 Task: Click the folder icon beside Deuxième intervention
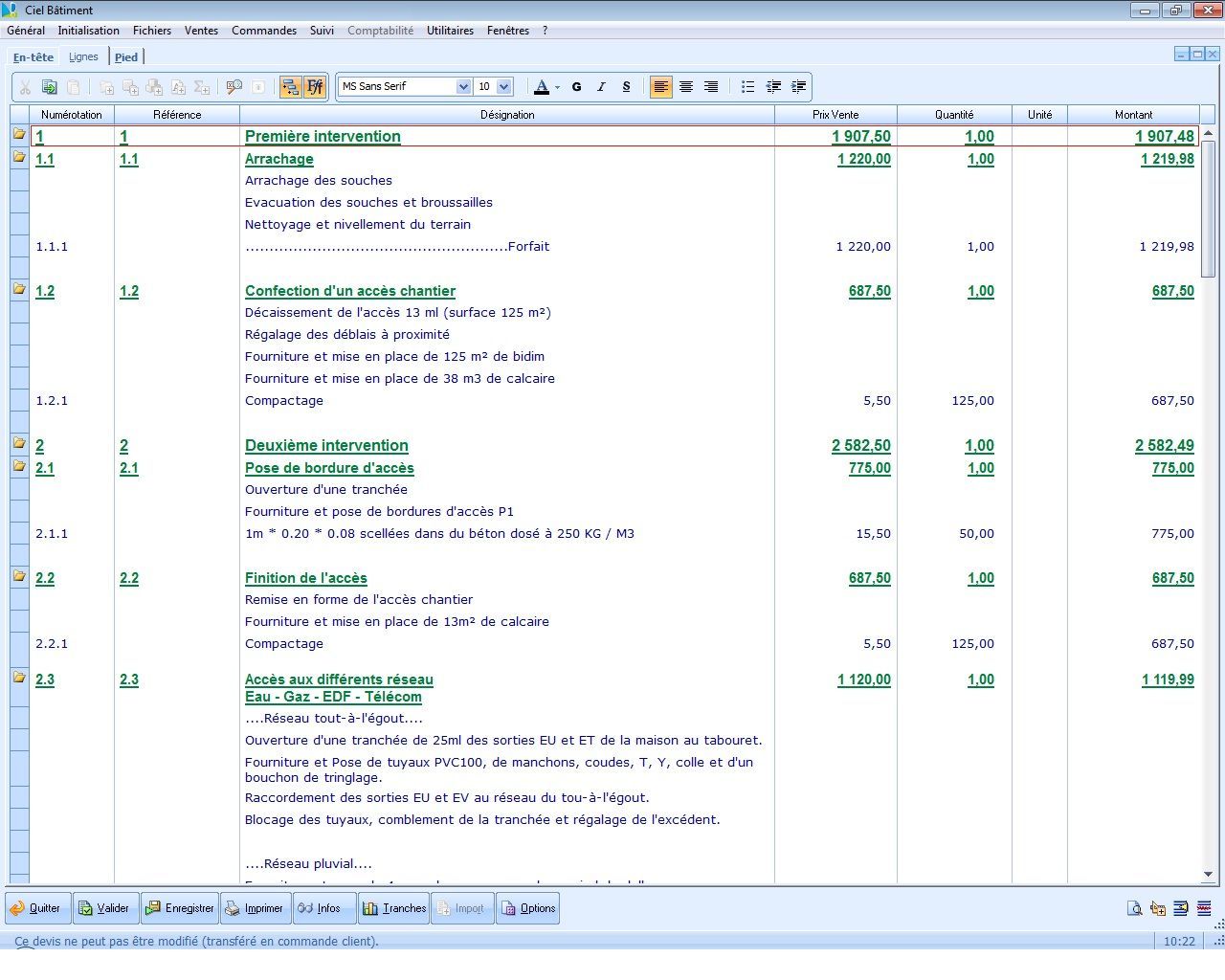point(19,443)
